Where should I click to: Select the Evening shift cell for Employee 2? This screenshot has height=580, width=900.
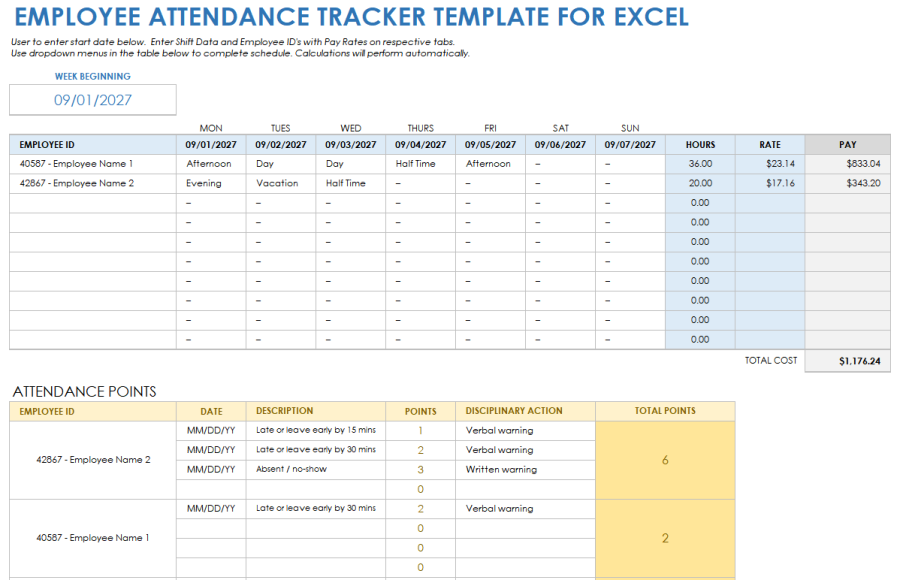[x=211, y=183]
